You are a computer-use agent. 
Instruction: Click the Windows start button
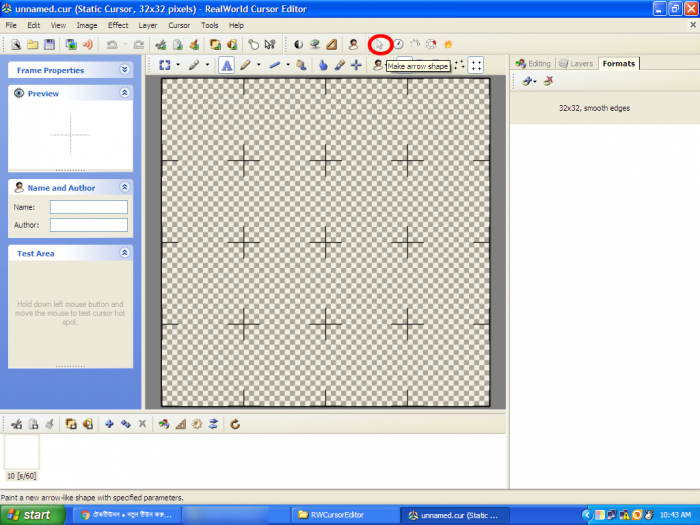pyautogui.click(x=32, y=515)
